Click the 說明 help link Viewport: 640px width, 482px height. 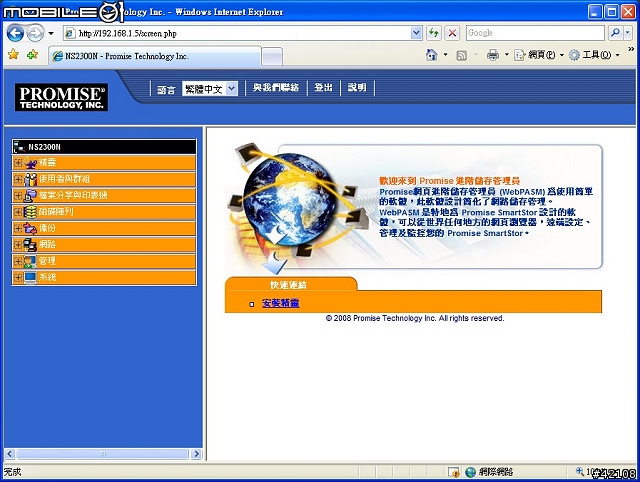(x=357, y=88)
